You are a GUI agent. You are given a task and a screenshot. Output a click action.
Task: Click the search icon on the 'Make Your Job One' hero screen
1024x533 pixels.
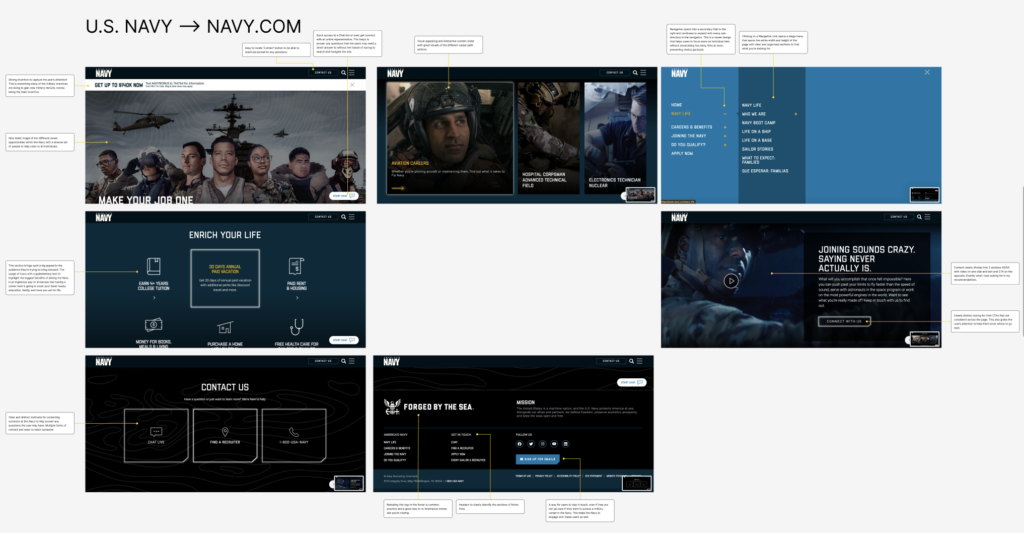[344, 73]
